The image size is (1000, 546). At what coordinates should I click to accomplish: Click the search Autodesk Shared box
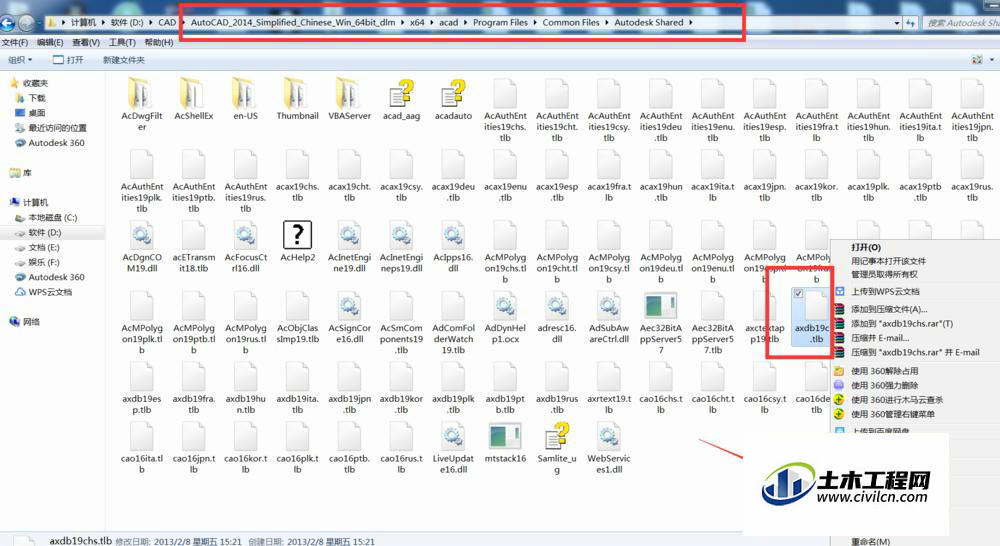[962, 23]
